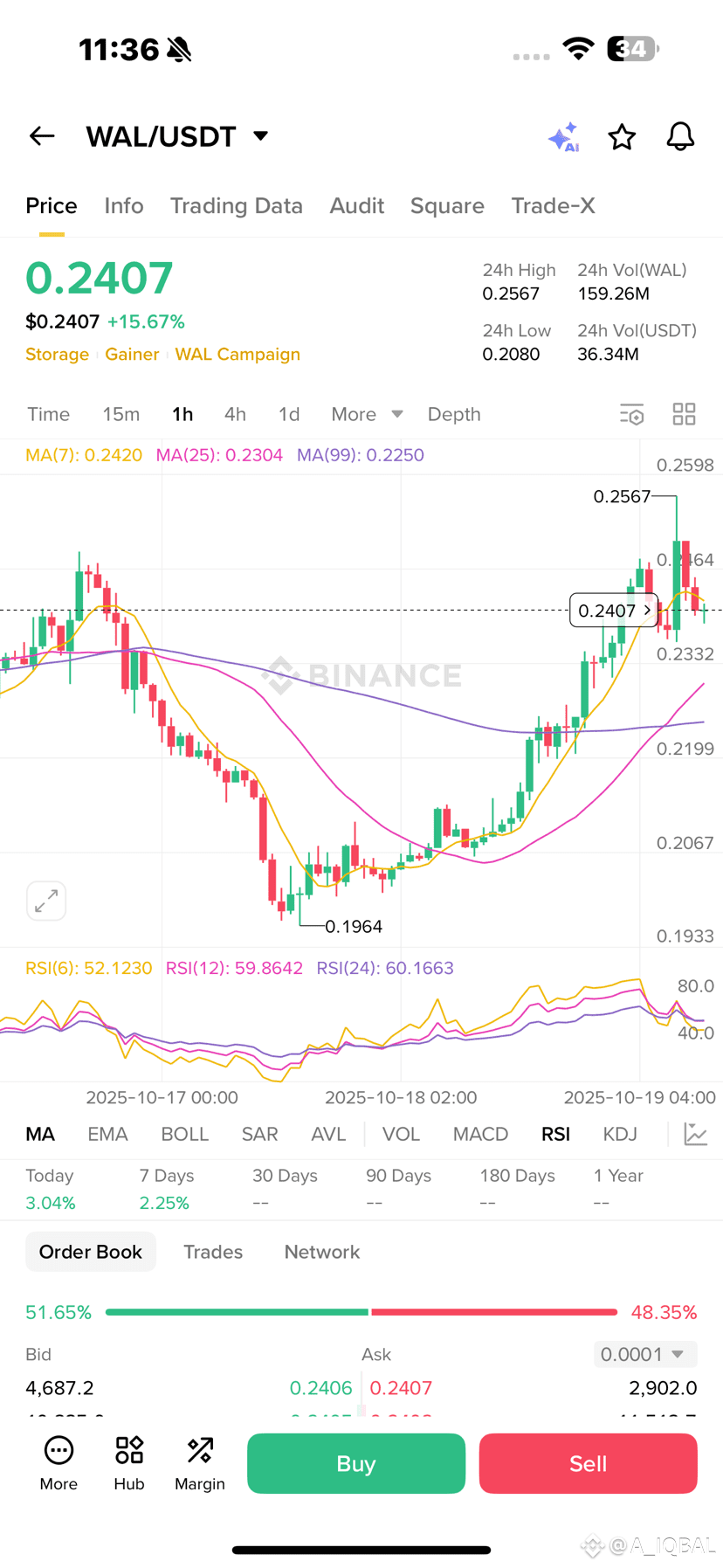This screenshot has width=723, height=1568.
Task: Toggle the EMA indicator
Action: [107, 1134]
